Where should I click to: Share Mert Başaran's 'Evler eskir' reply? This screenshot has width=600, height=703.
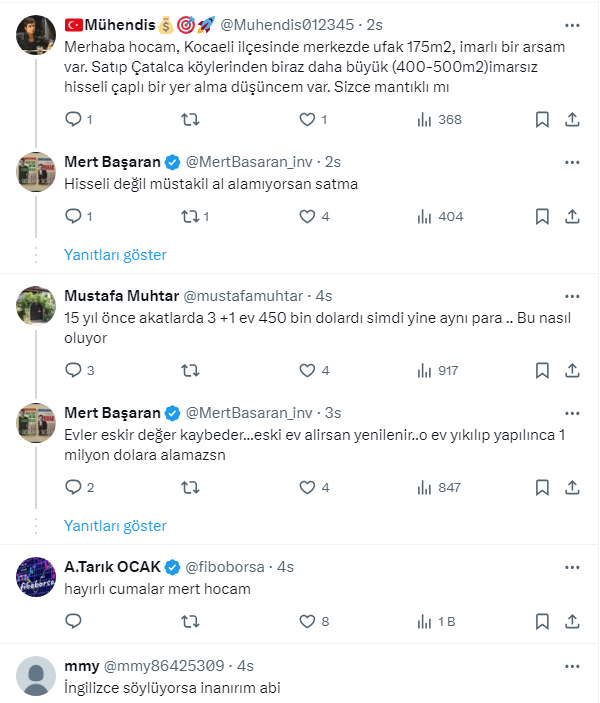(573, 487)
